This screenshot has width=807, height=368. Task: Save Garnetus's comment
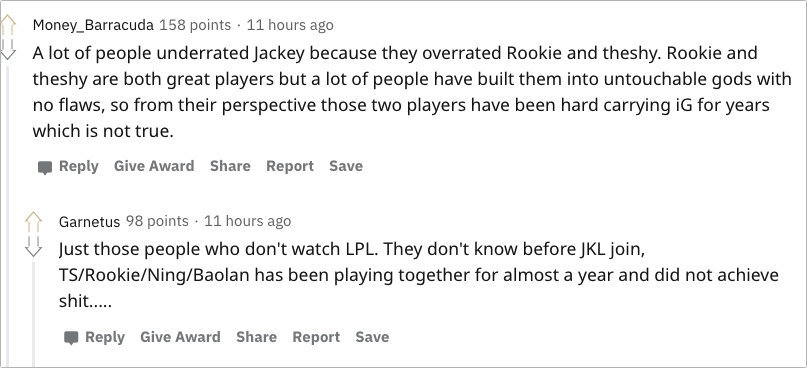372,337
